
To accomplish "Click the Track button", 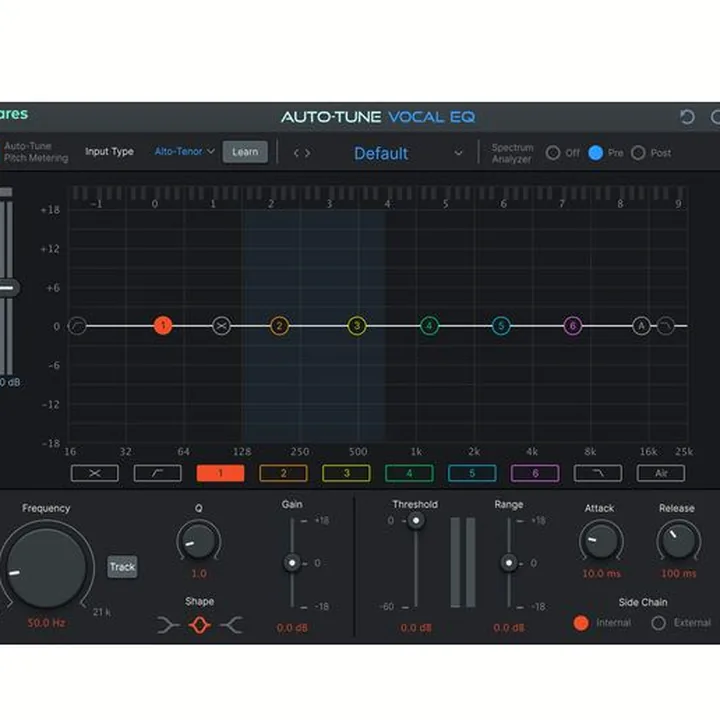I will [122, 567].
